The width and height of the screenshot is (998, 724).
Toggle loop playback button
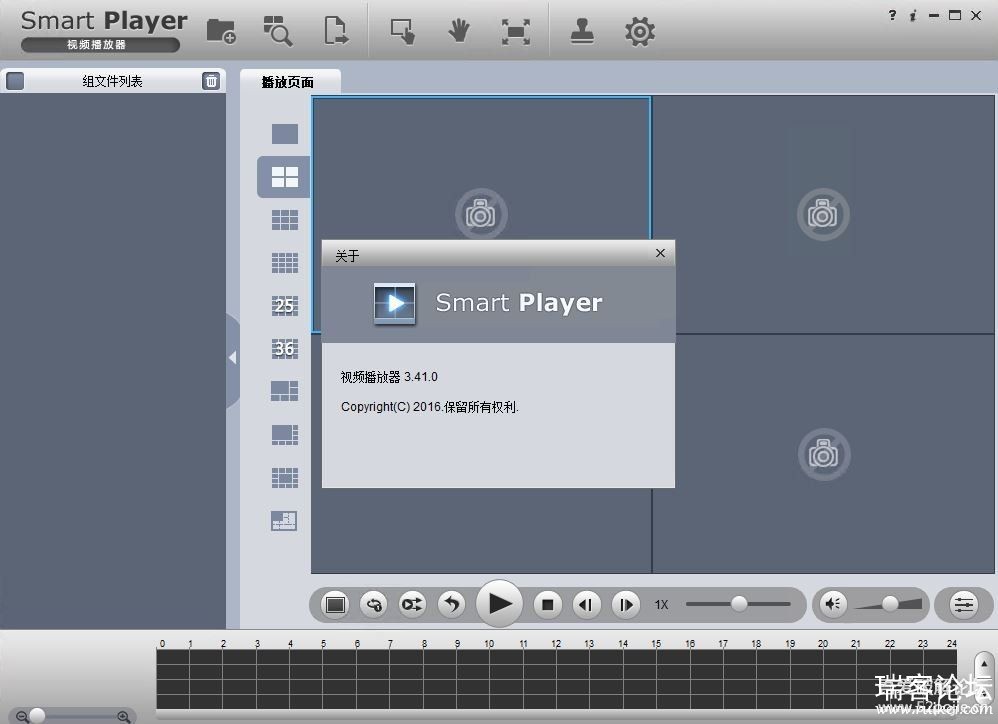(x=374, y=604)
